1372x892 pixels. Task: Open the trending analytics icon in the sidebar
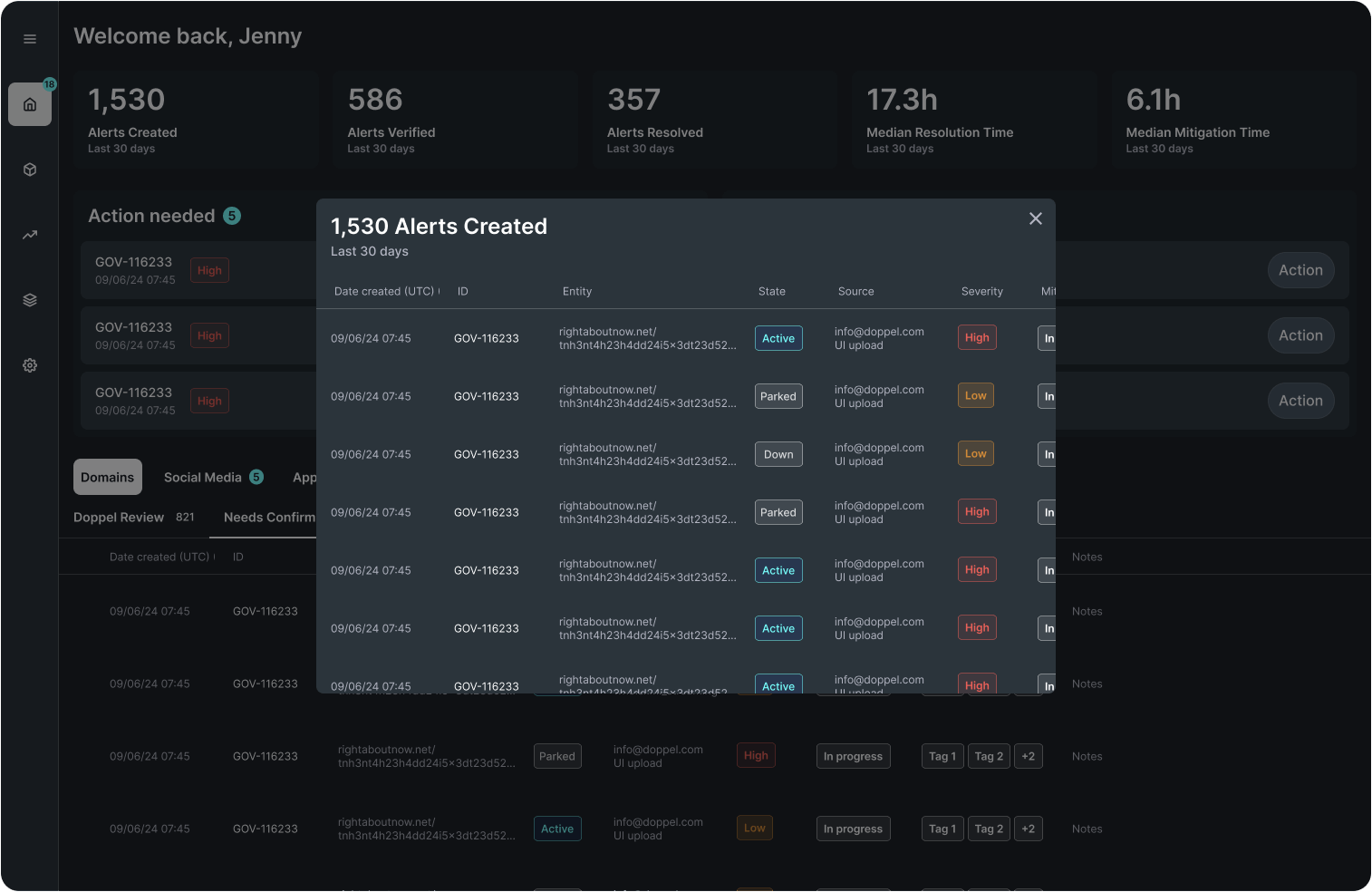point(30,235)
